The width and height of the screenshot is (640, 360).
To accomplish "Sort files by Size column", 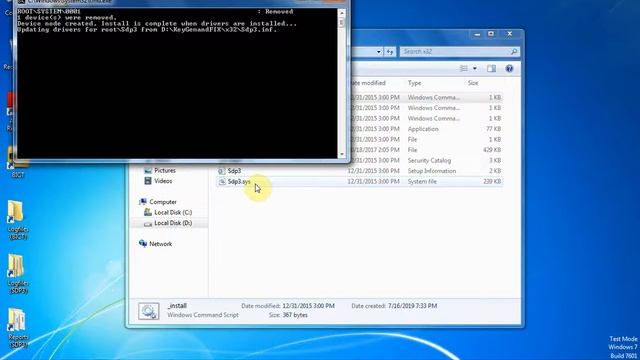I will 473,83.
